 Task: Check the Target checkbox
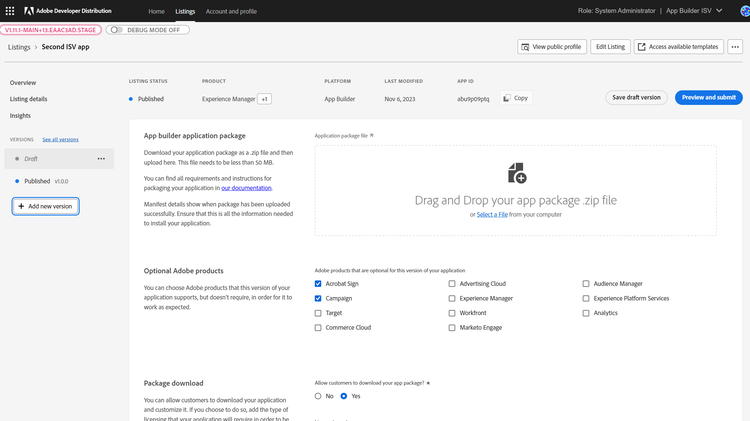318,313
